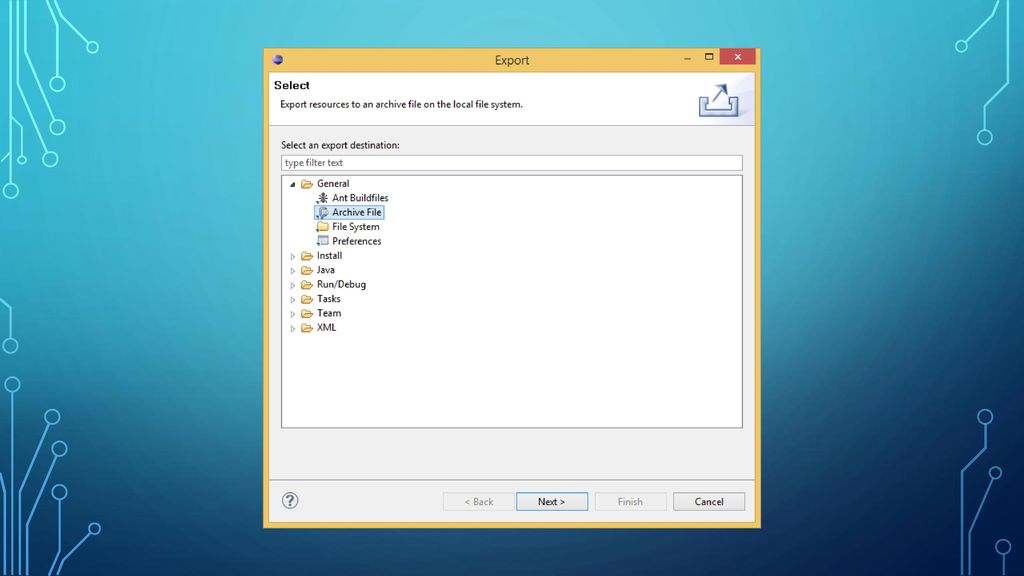Click the < Back button
The height and width of the screenshot is (576, 1024).
pos(479,502)
